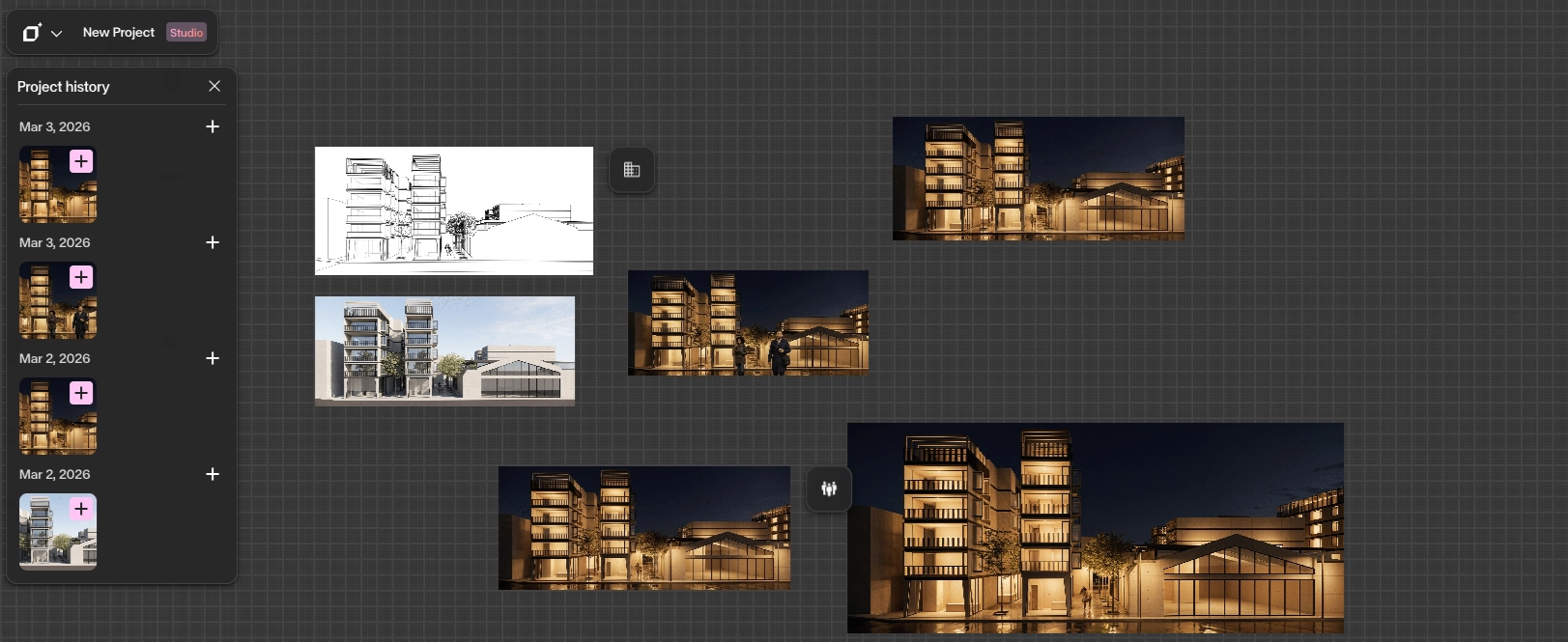Click the Studio badge
This screenshot has width=1568, height=642.
click(186, 33)
